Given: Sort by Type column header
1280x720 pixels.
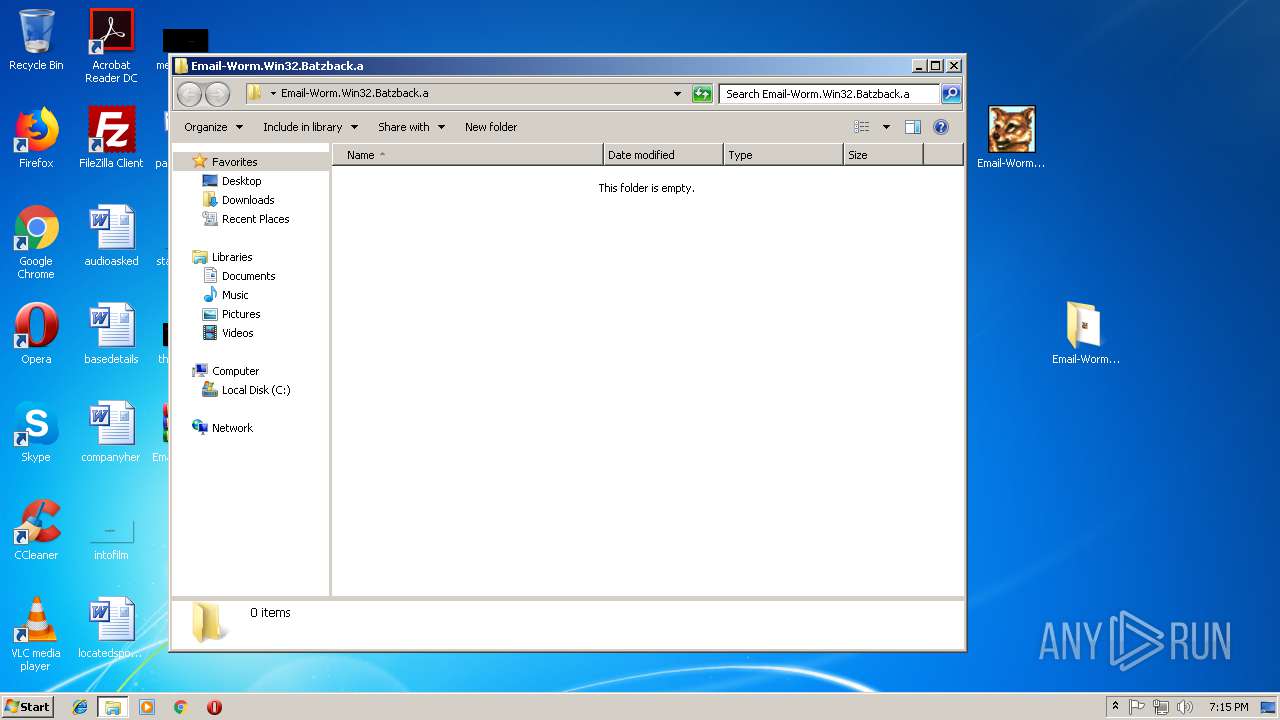Looking at the screenshot, I should click(x=783, y=155).
